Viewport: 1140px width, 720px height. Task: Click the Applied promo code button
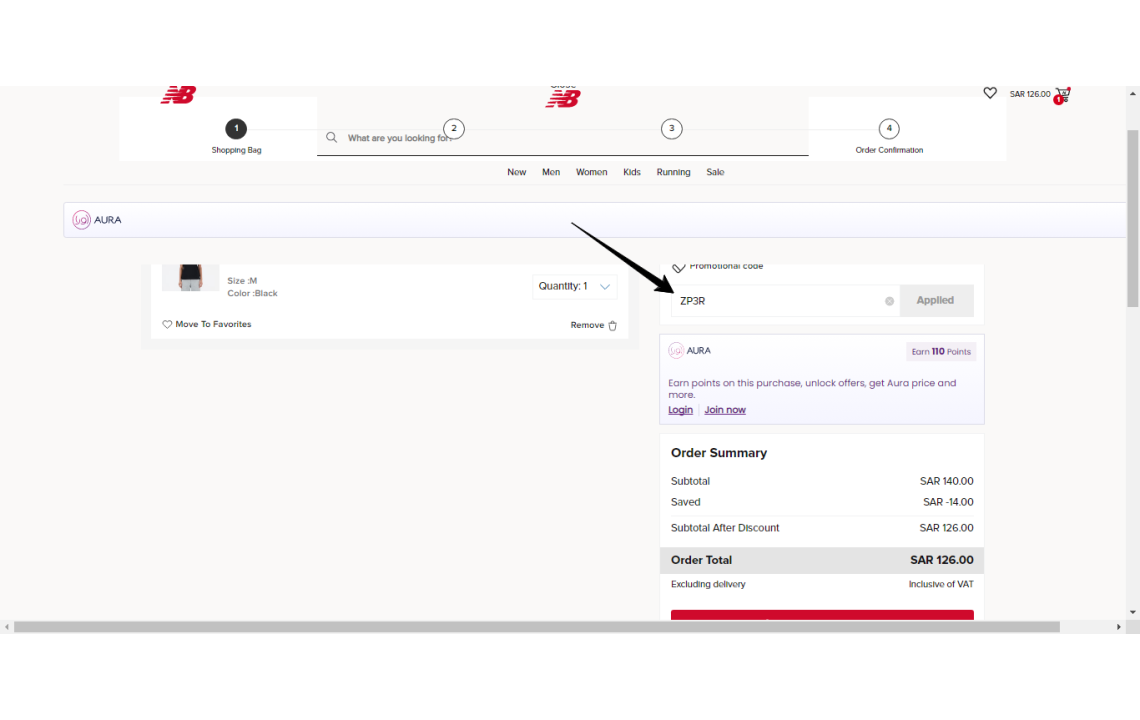(x=936, y=300)
